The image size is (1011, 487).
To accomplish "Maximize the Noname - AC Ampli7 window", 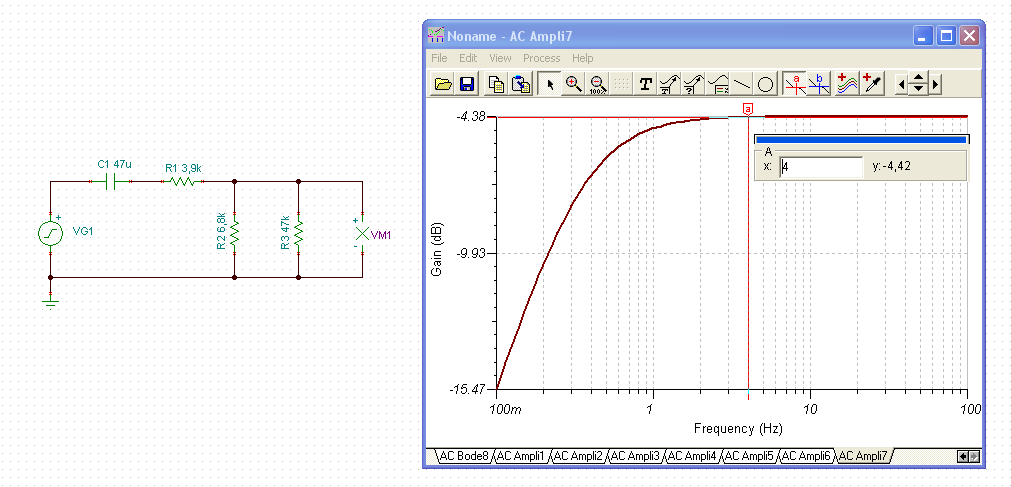I will click(946, 36).
